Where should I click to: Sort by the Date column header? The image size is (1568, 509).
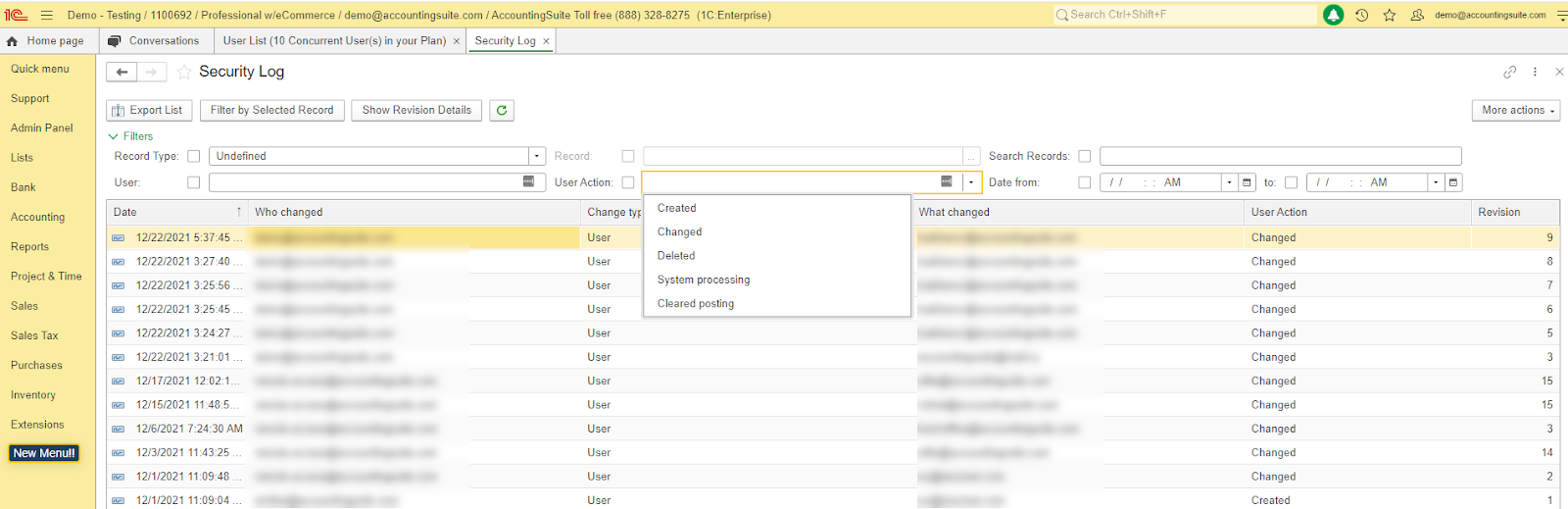[176, 212]
